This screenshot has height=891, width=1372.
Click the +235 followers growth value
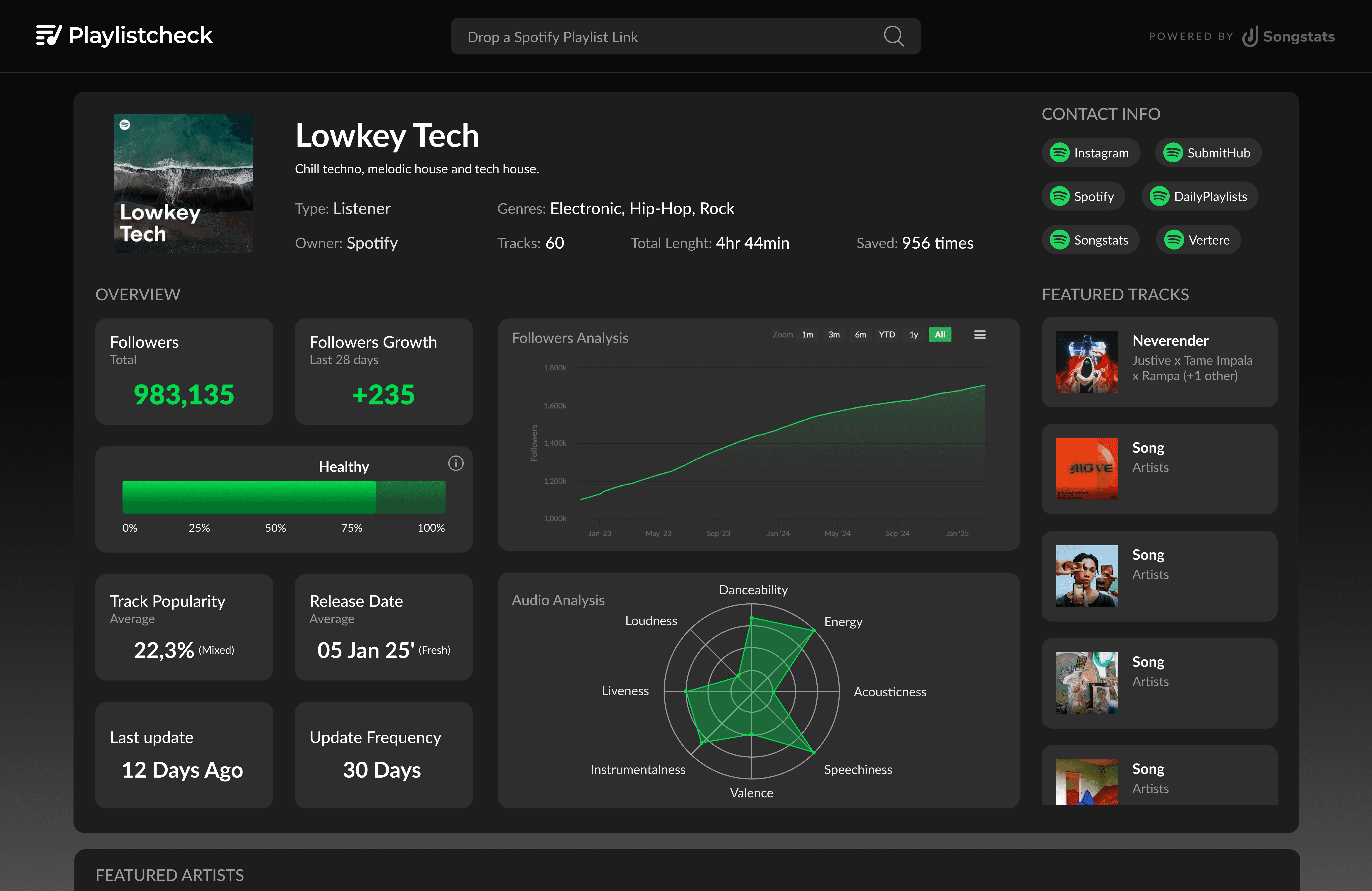pos(383,395)
